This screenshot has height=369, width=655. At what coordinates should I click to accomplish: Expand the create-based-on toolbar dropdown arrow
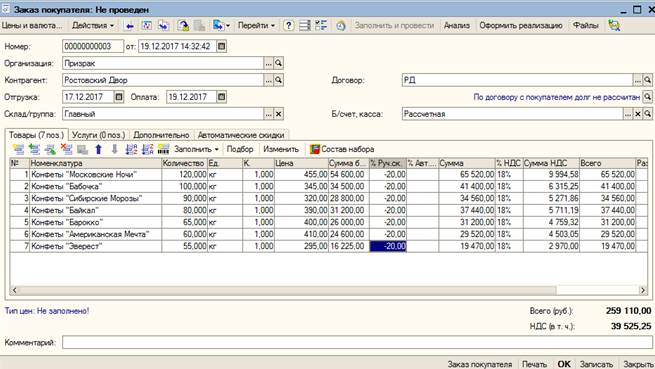[228, 26]
